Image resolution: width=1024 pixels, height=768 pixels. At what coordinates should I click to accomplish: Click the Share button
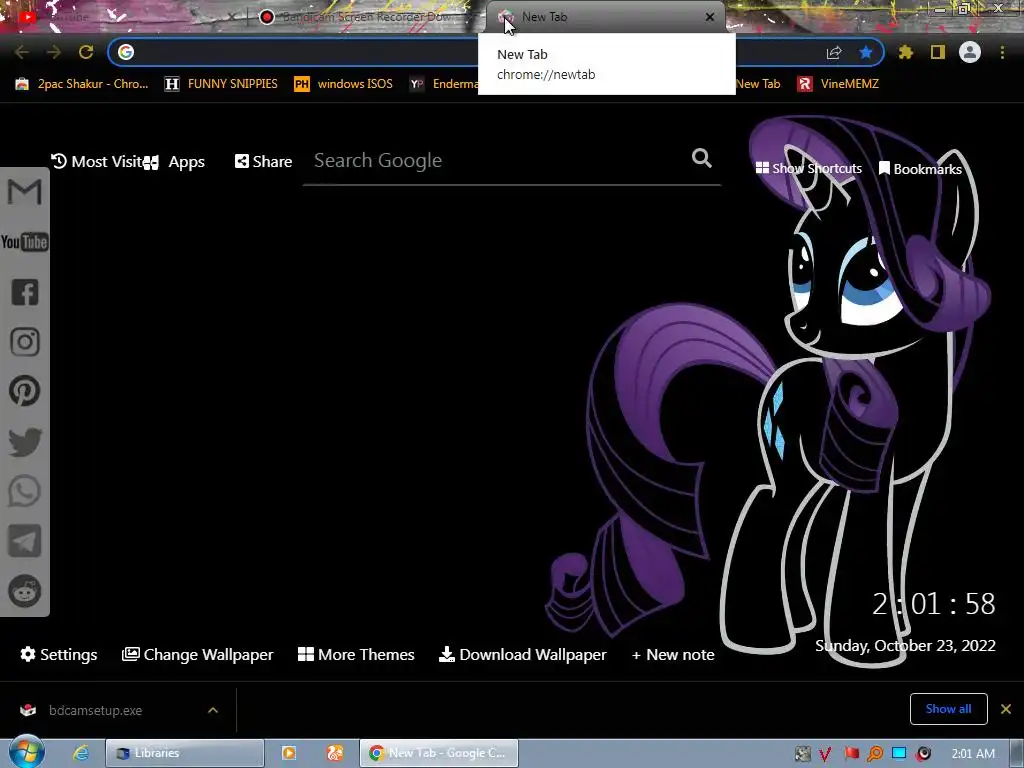click(x=263, y=161)
